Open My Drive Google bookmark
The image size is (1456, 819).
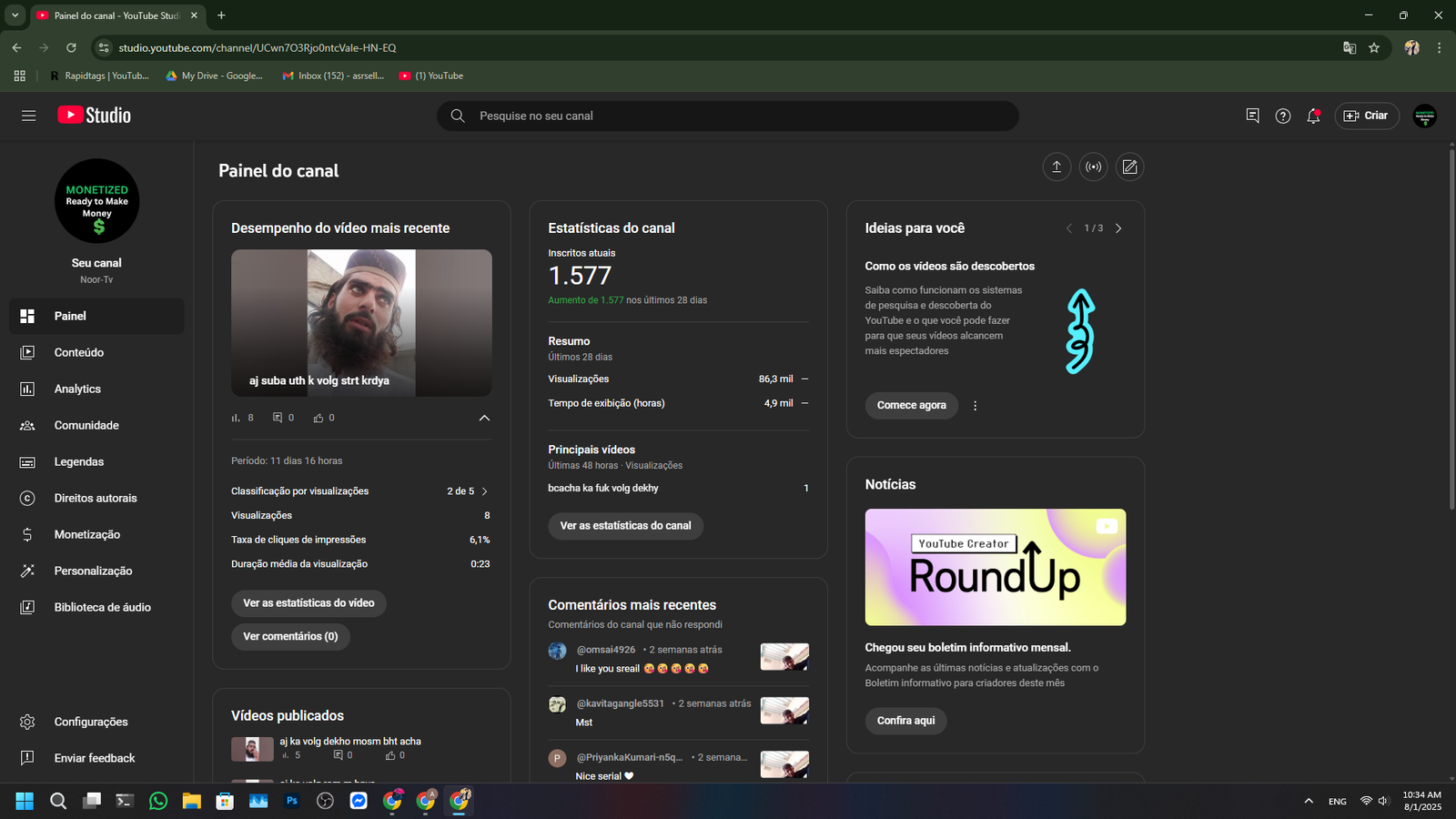click(x=215, y=76)
